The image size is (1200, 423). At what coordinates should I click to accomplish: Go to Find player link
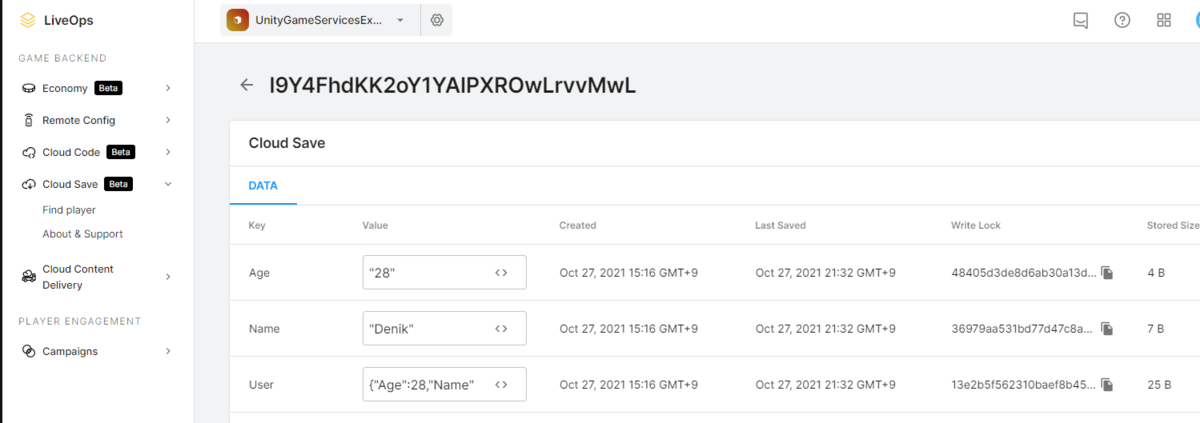(x=69, y=210)
